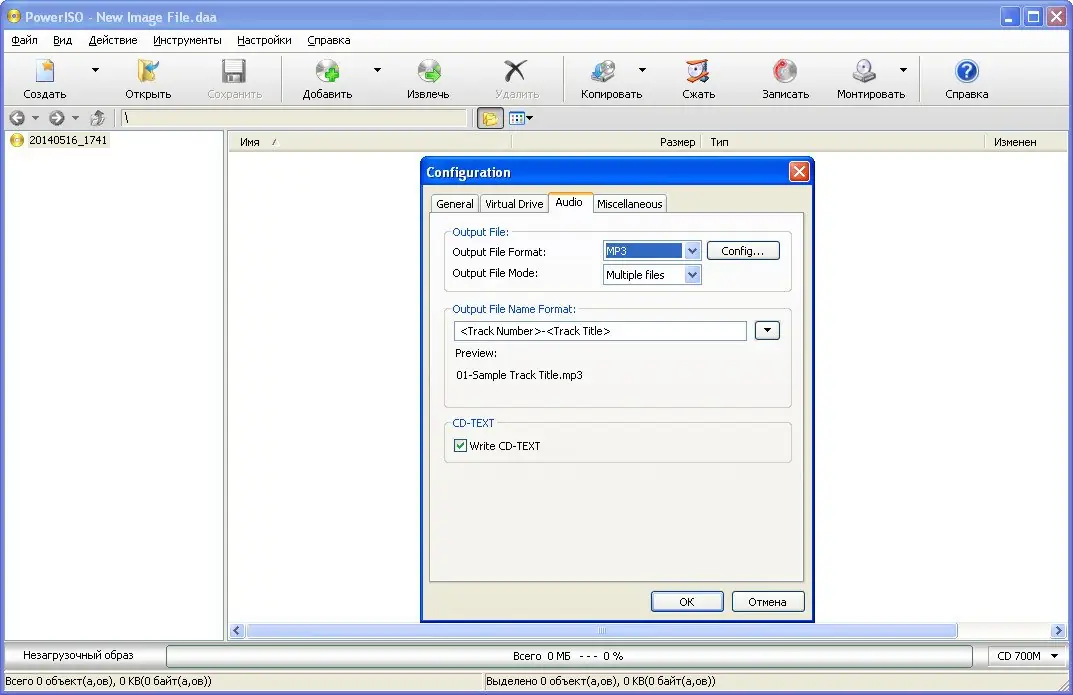This screenshot has width=1073, height=695.
Task: Click the Добавить (Add) toolbar icon
Action: (x=327, y=71)
